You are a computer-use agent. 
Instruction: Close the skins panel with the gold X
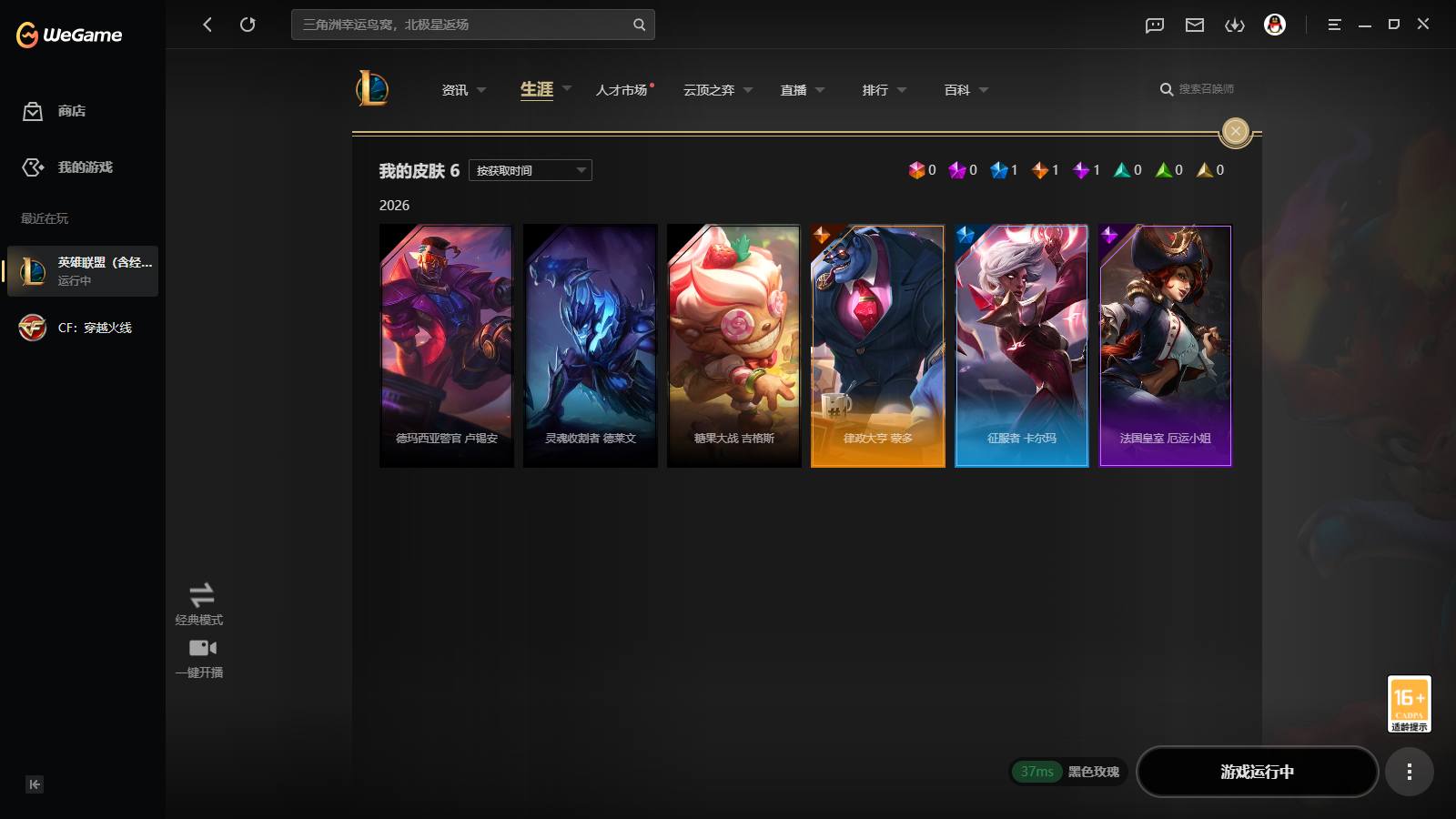[x=1235, y=131]
